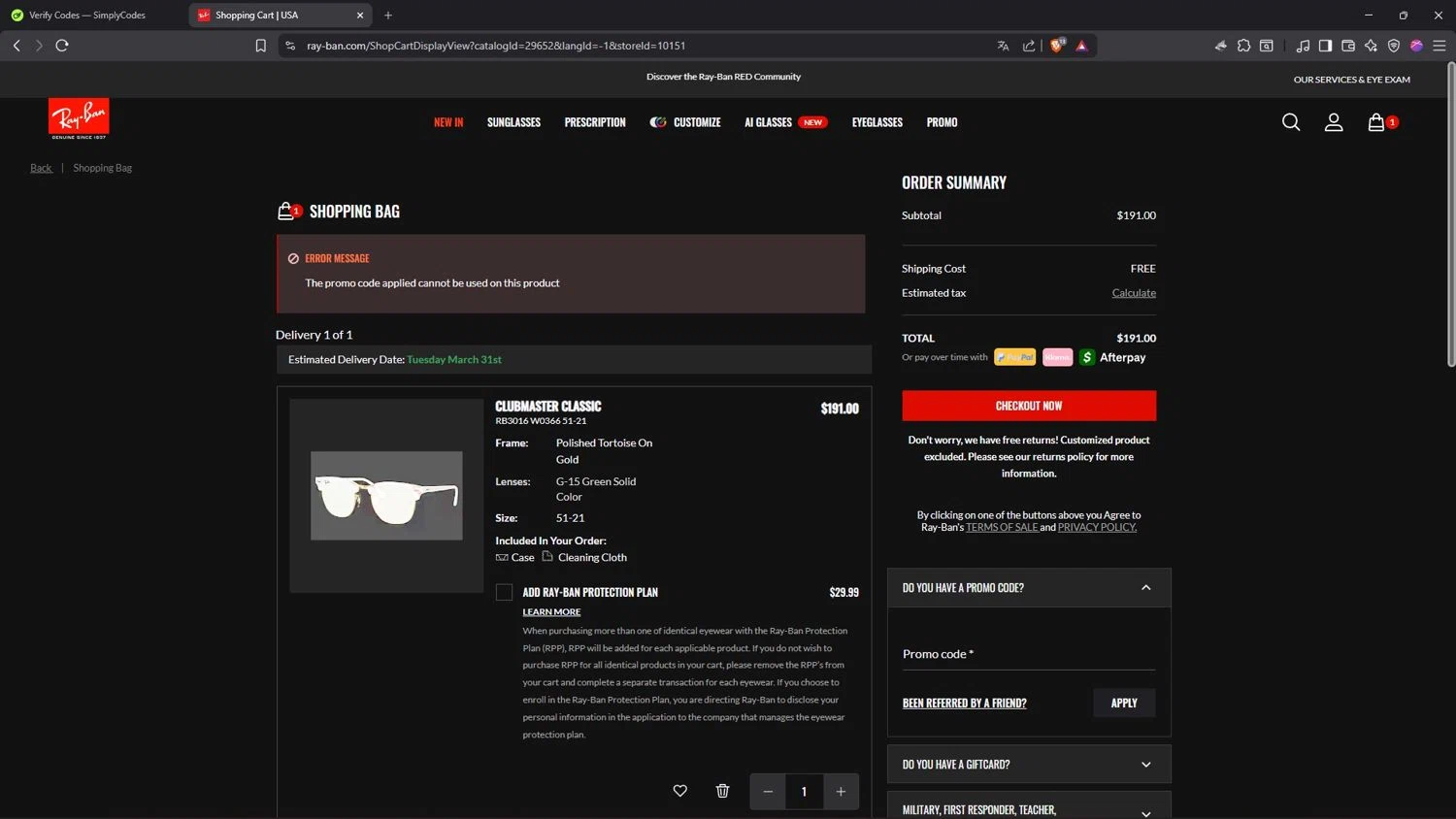Click the address bar URL
Screen dimensions: 1456x819
coord(496,46)
